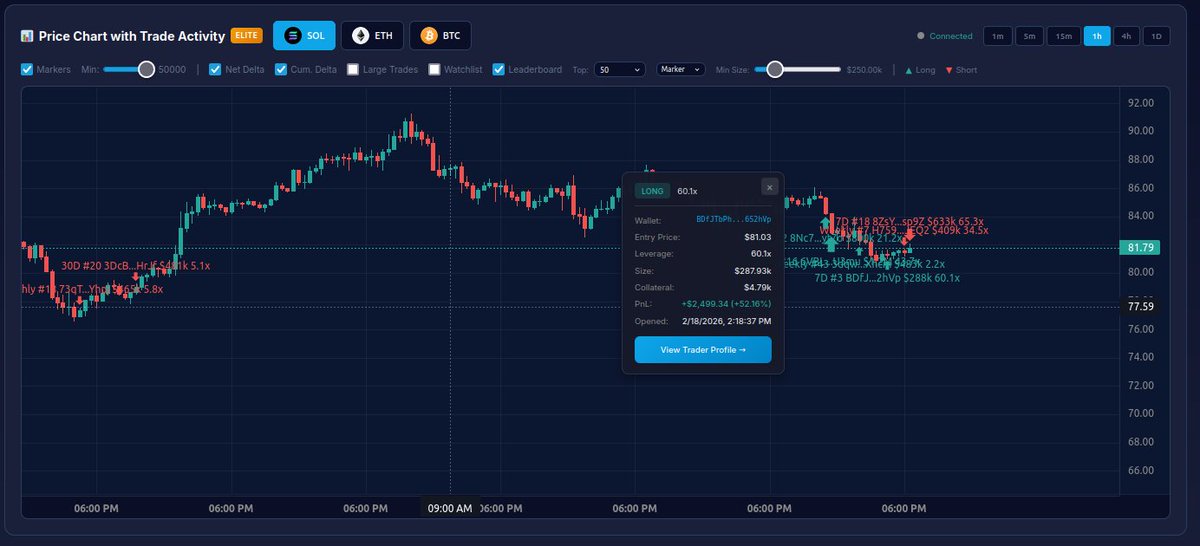Select the SOL asset button
1200x546 pixels.
(304, 36)
